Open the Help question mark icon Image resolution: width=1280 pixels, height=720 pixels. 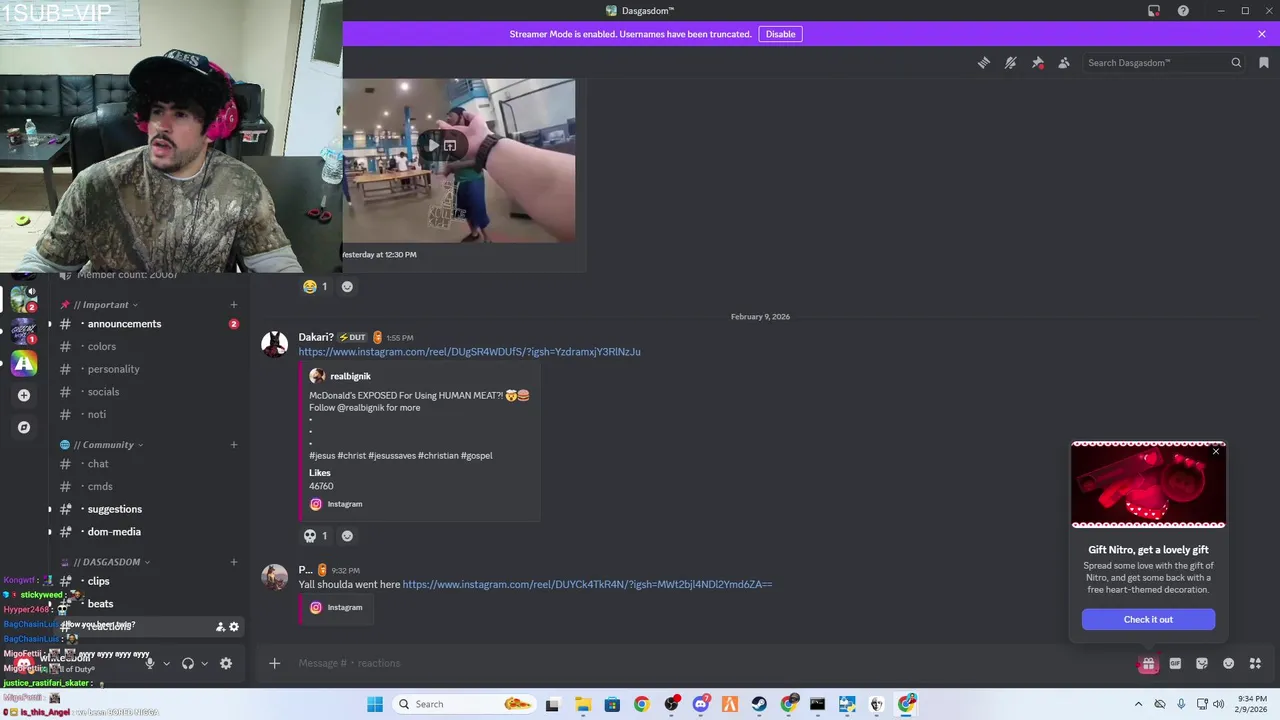(x=1183, y=11)
